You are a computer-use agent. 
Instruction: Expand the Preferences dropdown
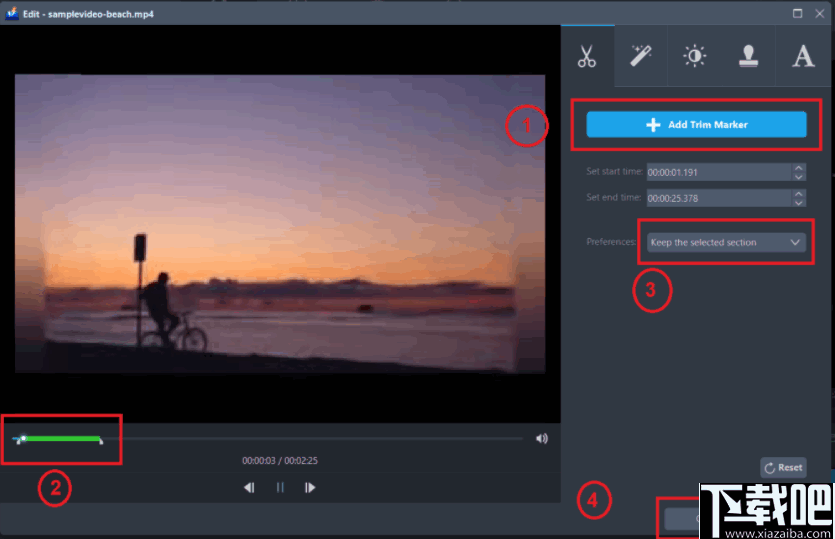pyautogui.click(x=726, y=242)
